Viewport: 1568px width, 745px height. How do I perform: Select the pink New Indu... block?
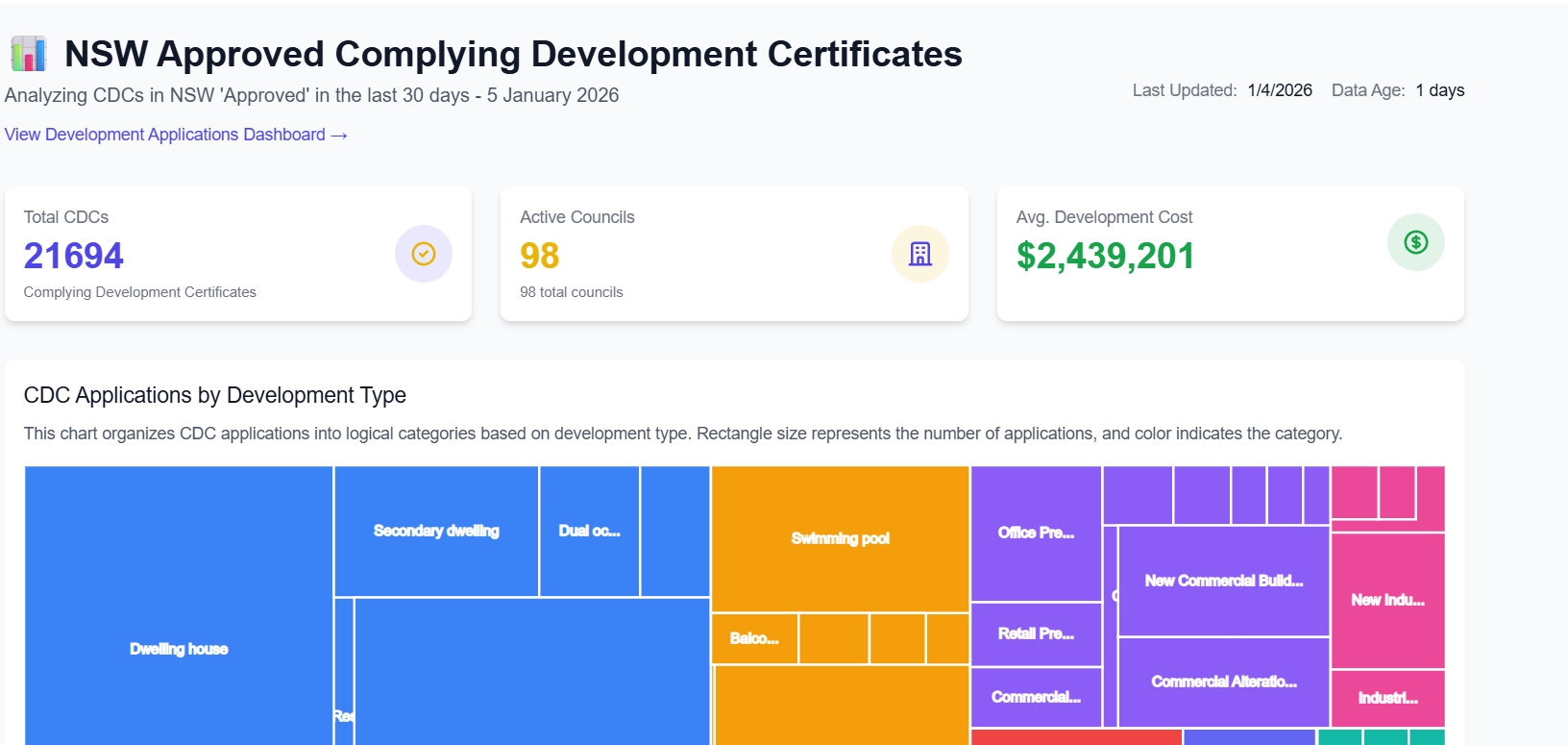tap(1387, 600)
